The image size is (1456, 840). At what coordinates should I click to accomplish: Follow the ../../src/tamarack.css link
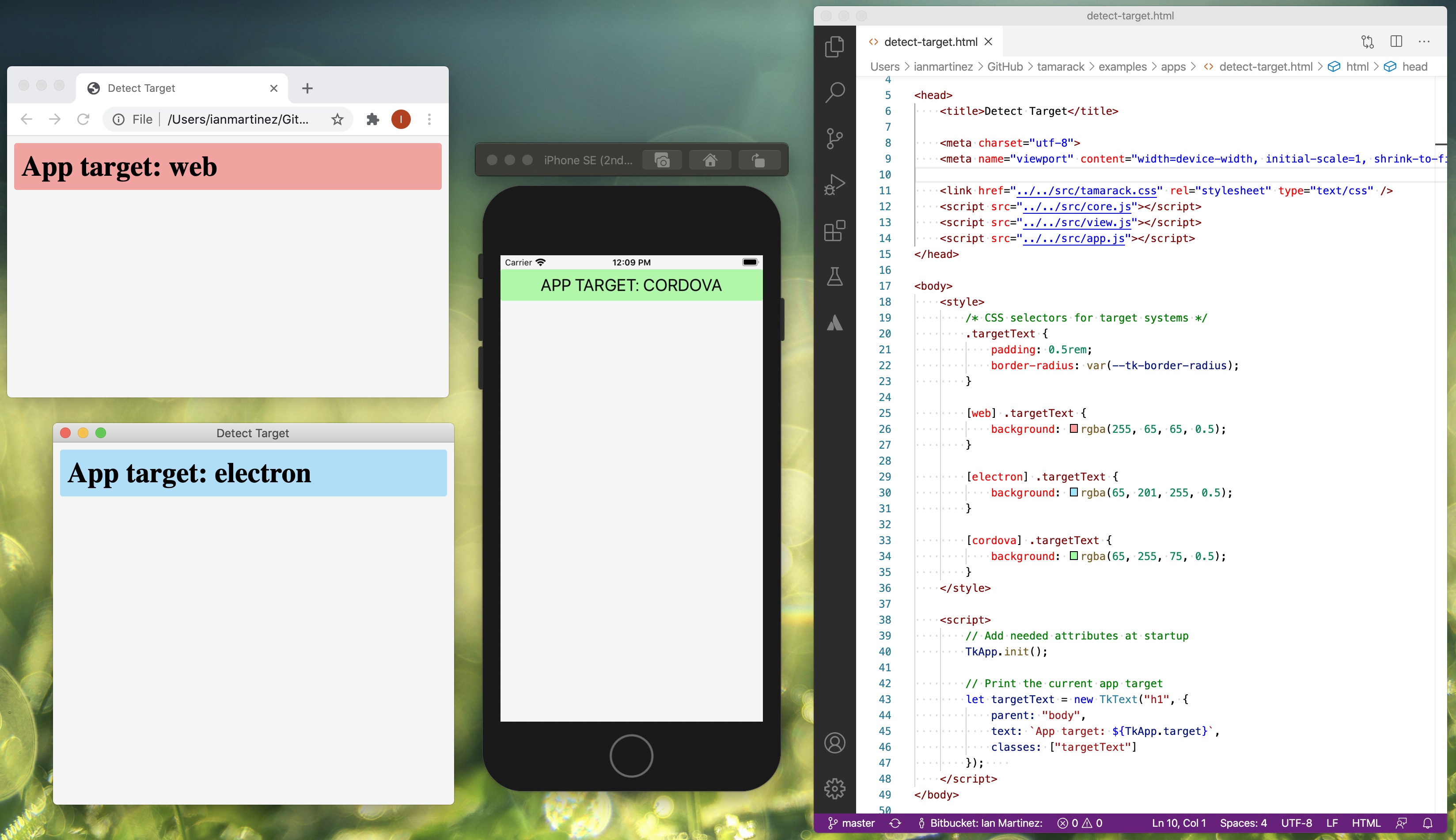click(x=1086, y=190)
